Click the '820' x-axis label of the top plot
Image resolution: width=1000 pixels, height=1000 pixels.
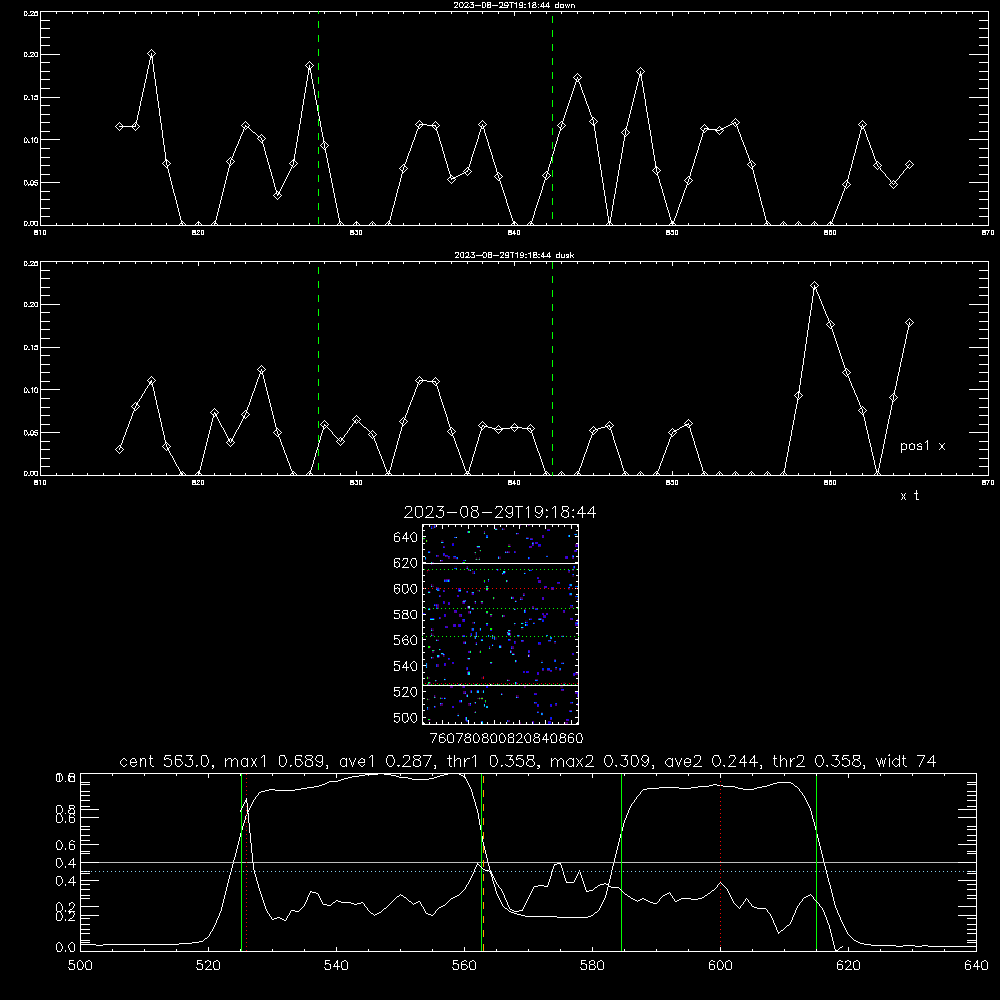(198, 233)
